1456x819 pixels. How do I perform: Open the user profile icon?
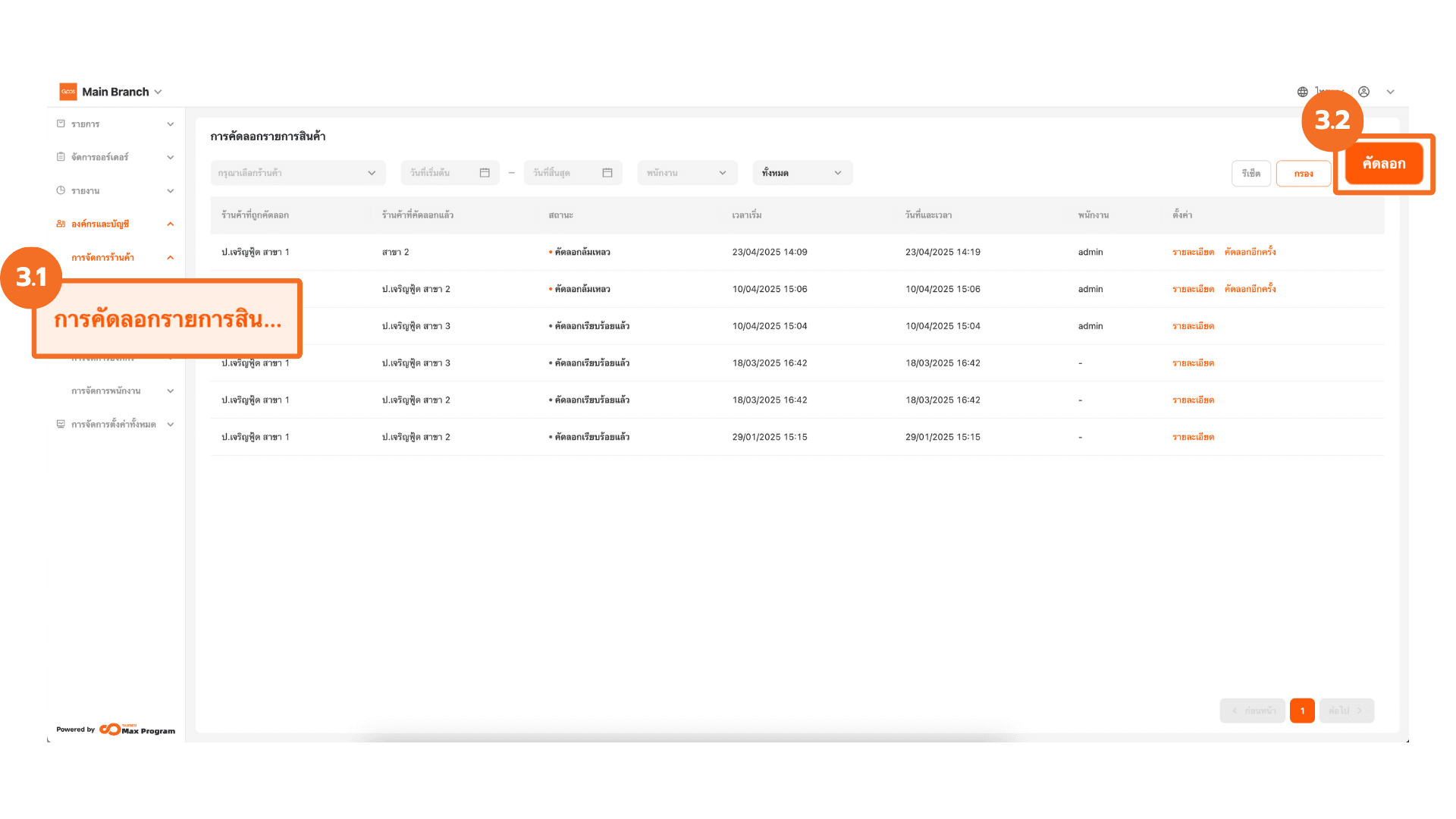click(1363, 92)
